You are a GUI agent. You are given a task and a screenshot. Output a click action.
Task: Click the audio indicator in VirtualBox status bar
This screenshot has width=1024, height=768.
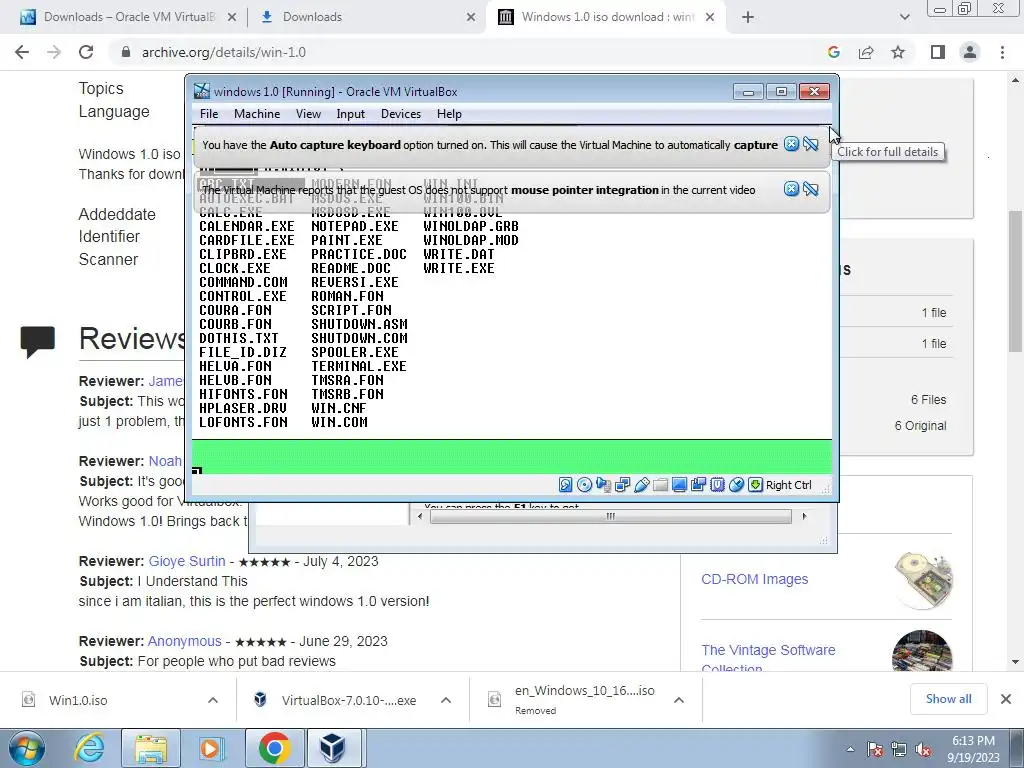point(603,485)
